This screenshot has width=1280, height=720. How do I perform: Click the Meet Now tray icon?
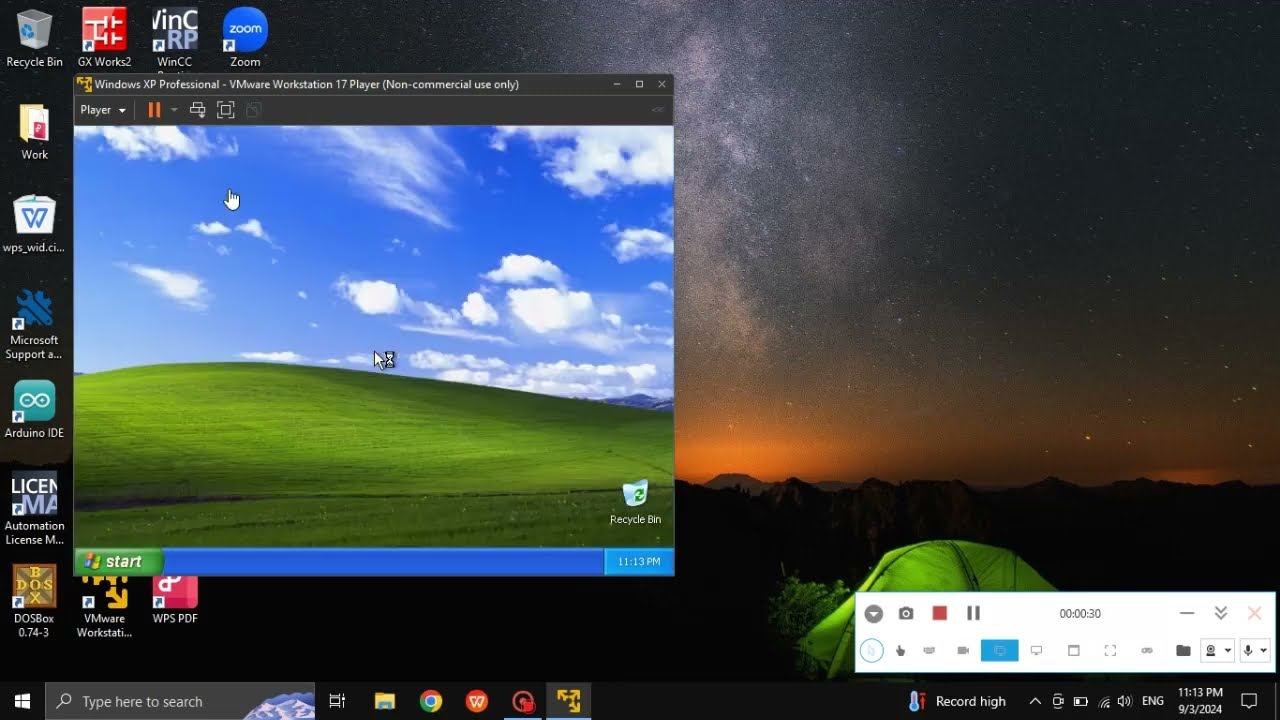(1058, 701)
